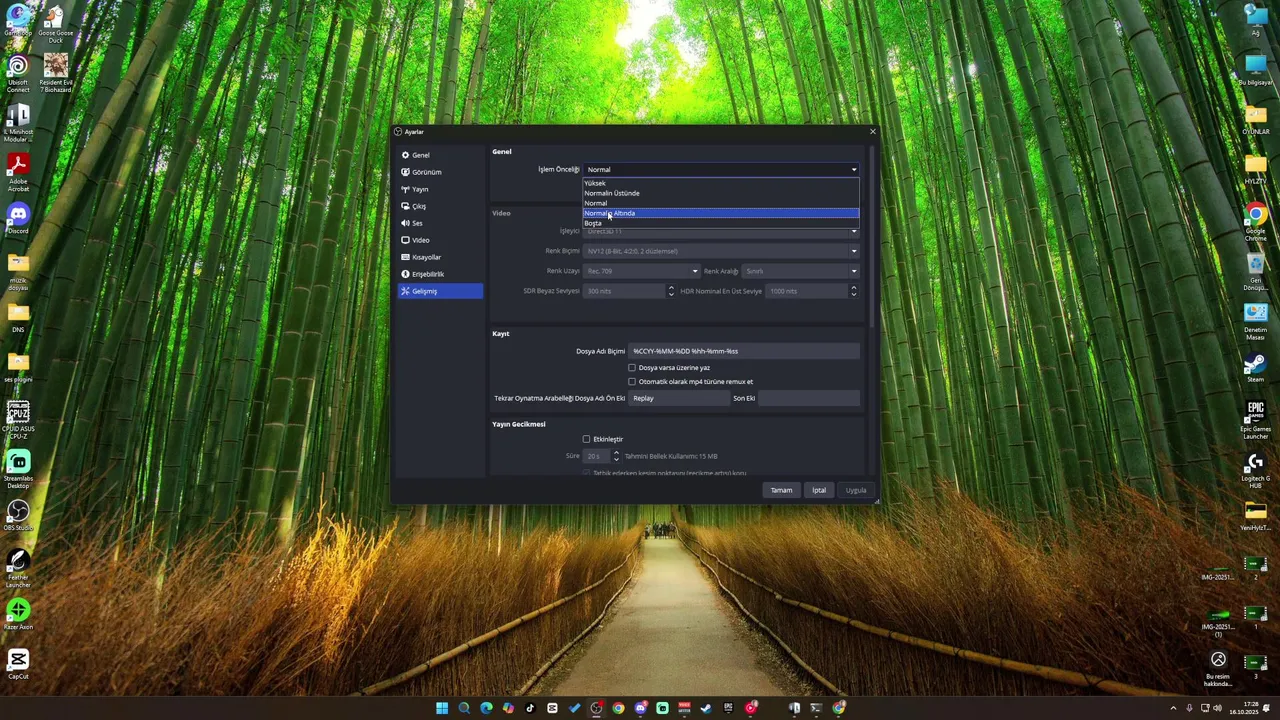Click the Replay prefix input field
This screenshot has width=1280, height=720.
click(x=679, y=398)
